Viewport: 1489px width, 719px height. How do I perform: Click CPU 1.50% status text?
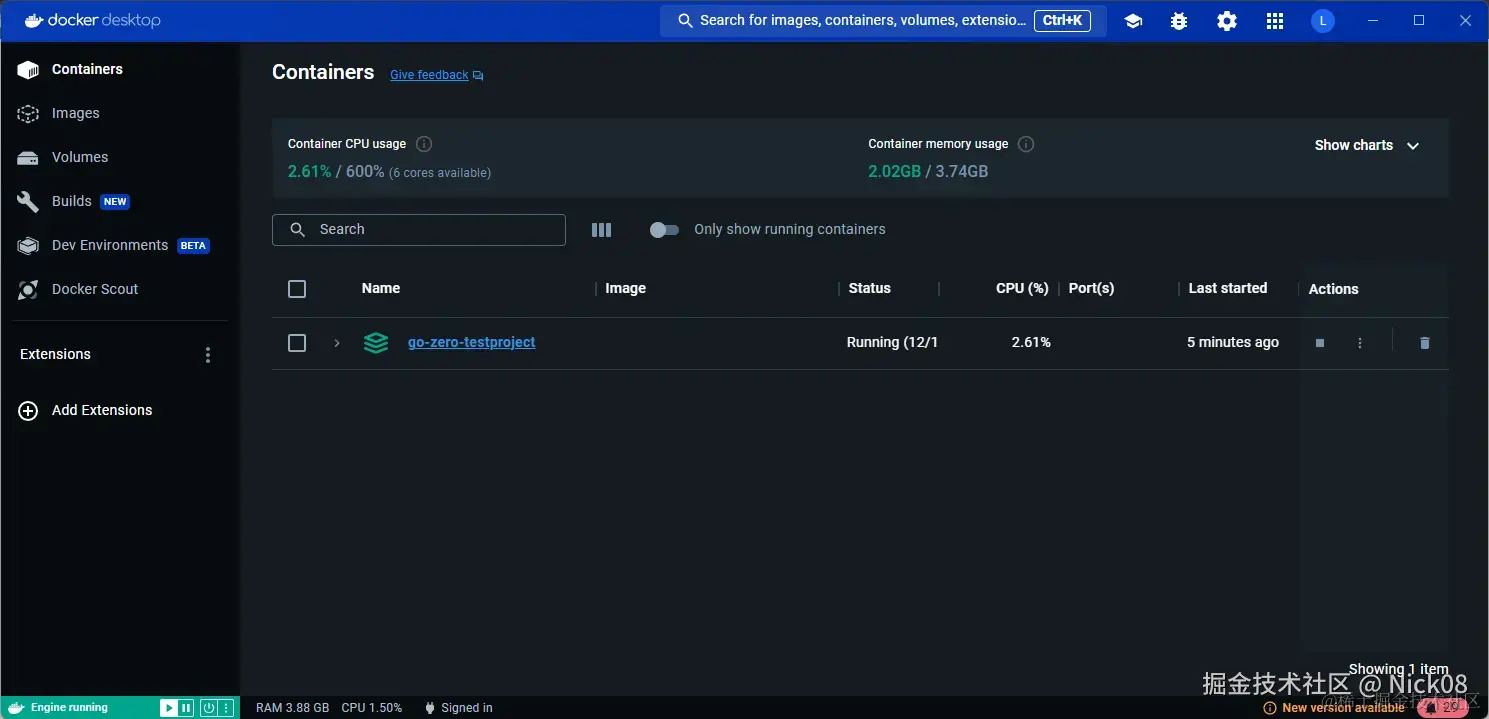372,708
